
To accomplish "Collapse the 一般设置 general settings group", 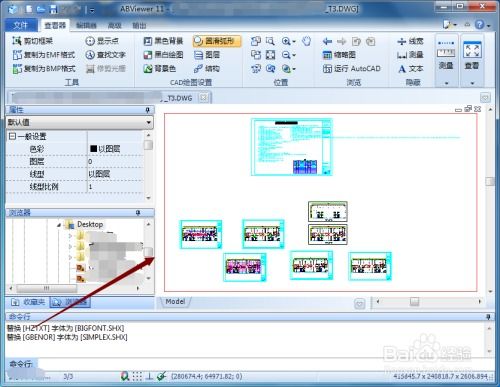I will (12, 136).
